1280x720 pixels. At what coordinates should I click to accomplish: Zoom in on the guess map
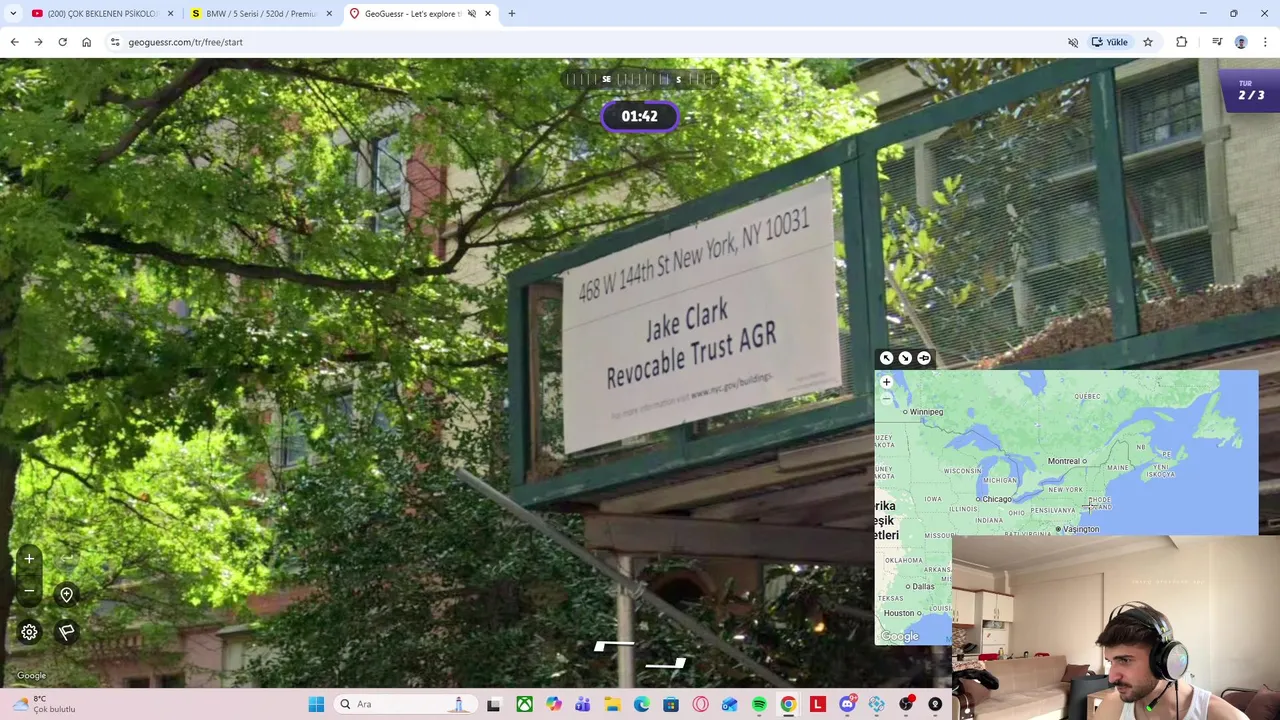tap(886, 382)
